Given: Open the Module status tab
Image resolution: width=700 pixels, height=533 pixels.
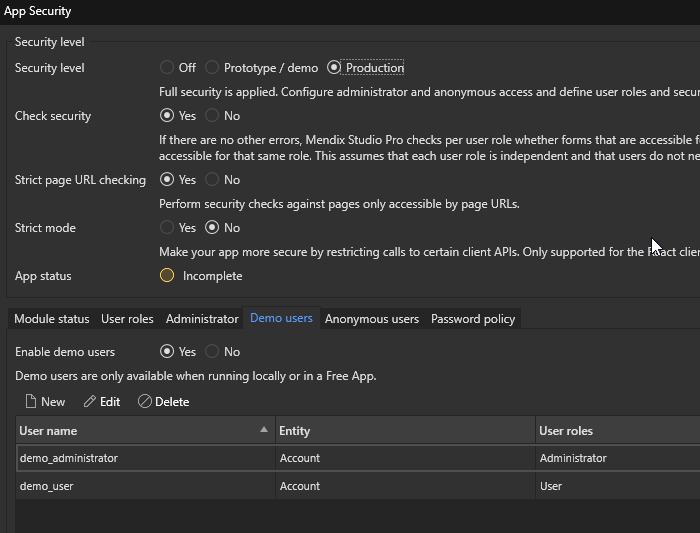Looking at the screenshot, I should pos(52,319).
